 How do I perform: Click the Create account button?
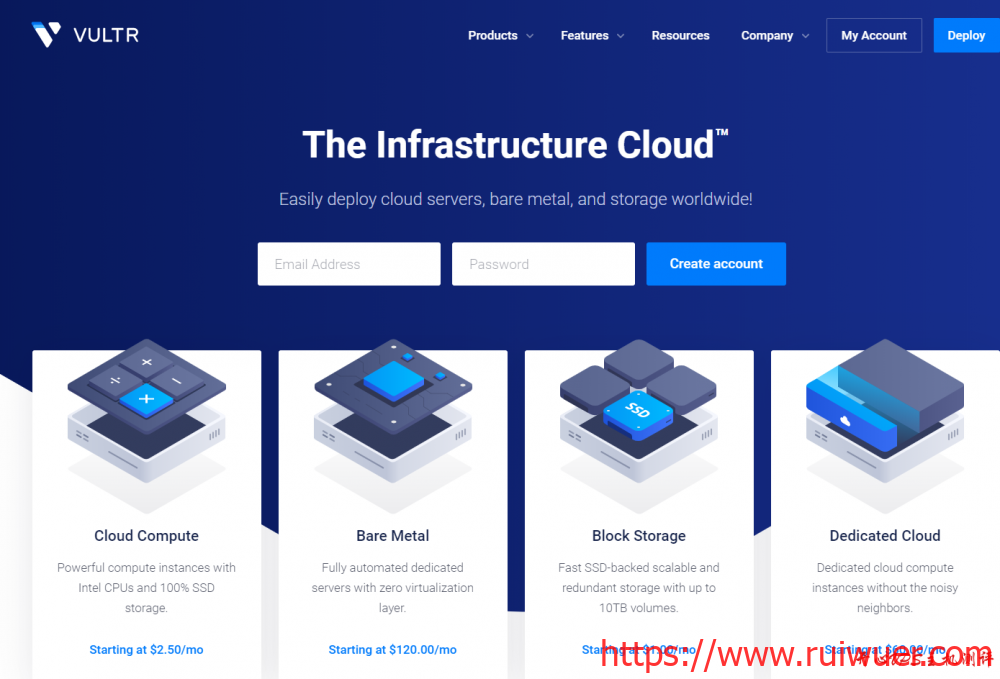pyautogui.click(x=716, y=263)
